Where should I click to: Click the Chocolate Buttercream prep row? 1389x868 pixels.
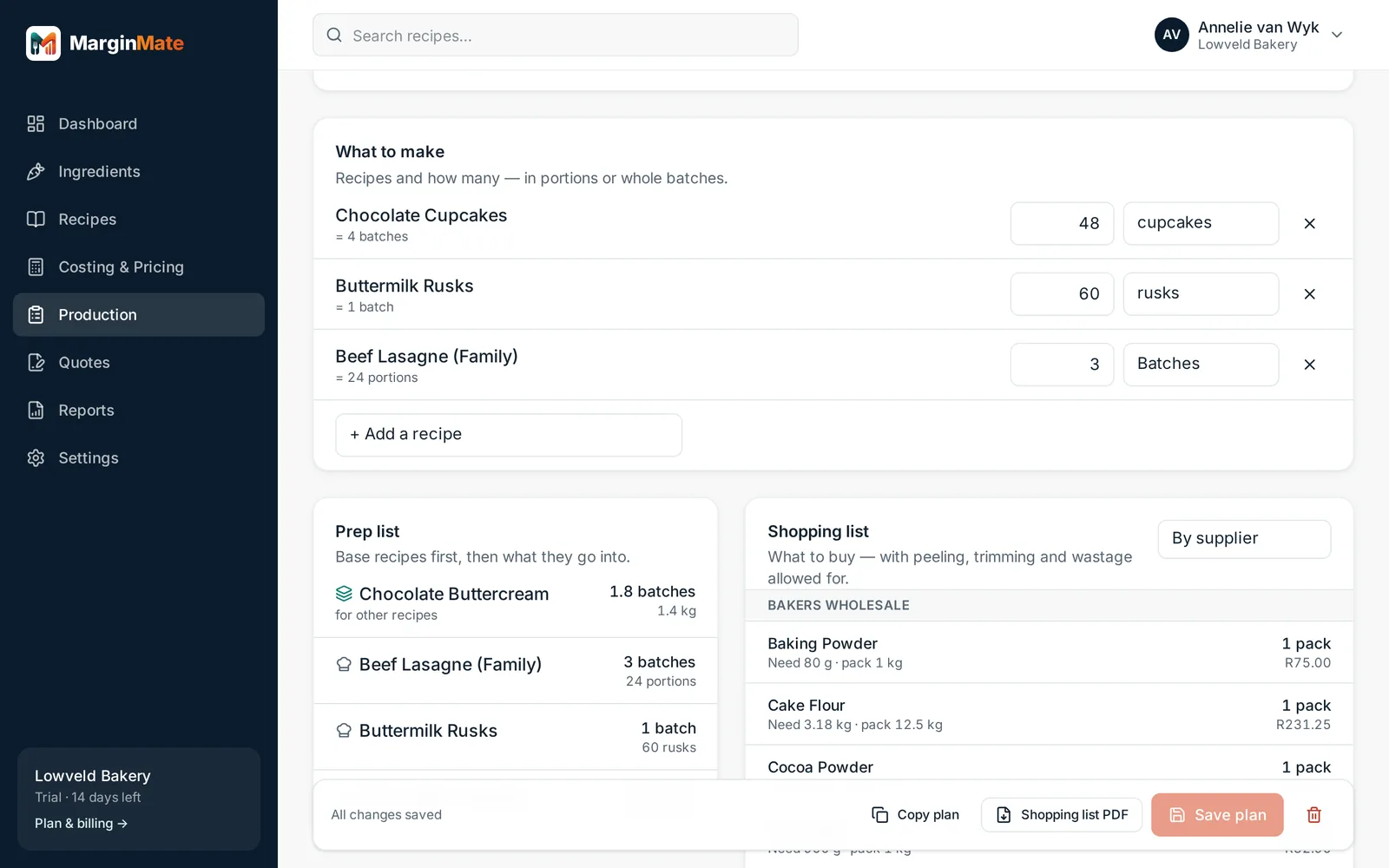[x=516, y=603]
